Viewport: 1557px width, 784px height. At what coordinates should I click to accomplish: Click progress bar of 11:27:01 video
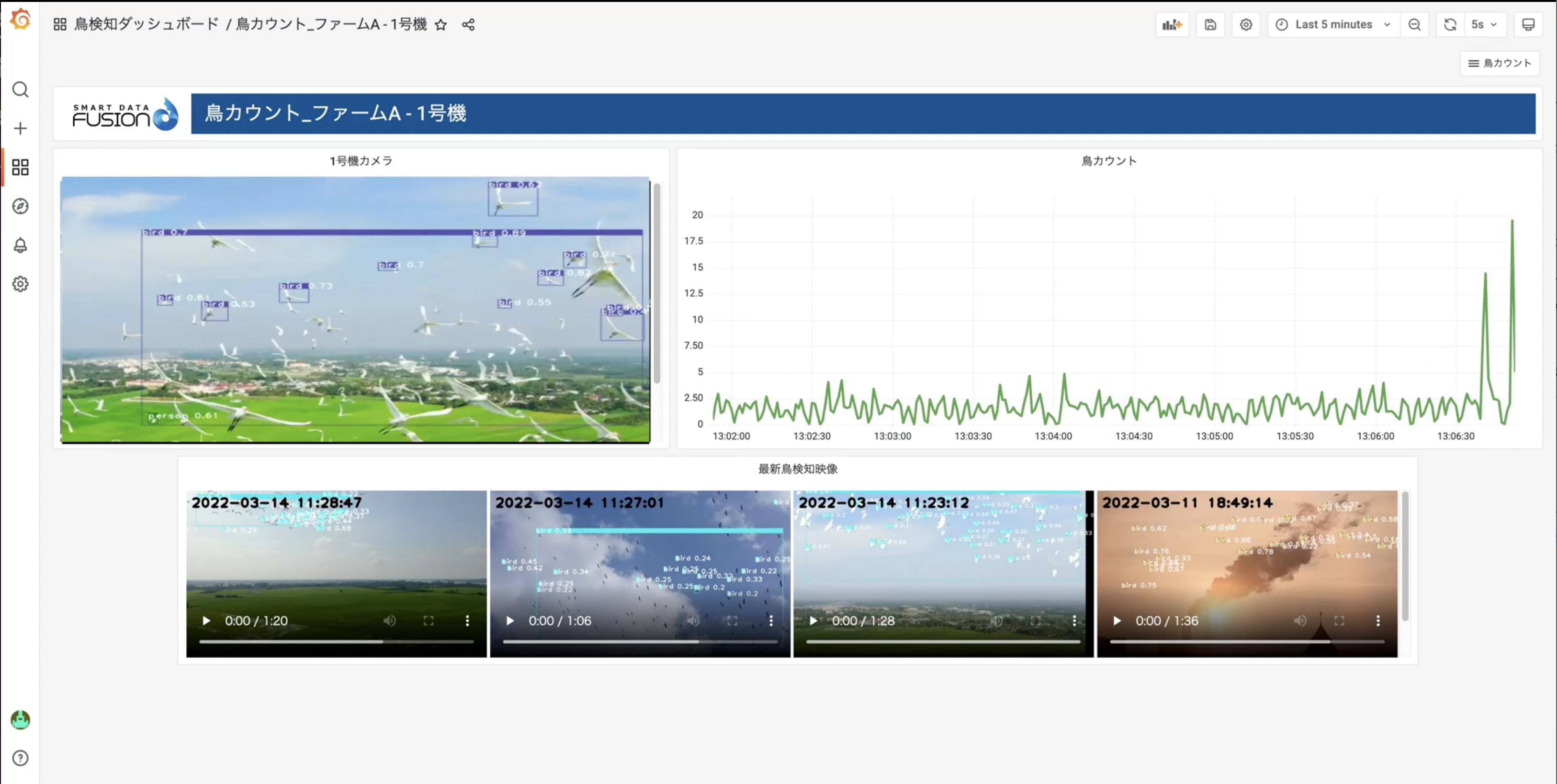click(x=640, y=641)
